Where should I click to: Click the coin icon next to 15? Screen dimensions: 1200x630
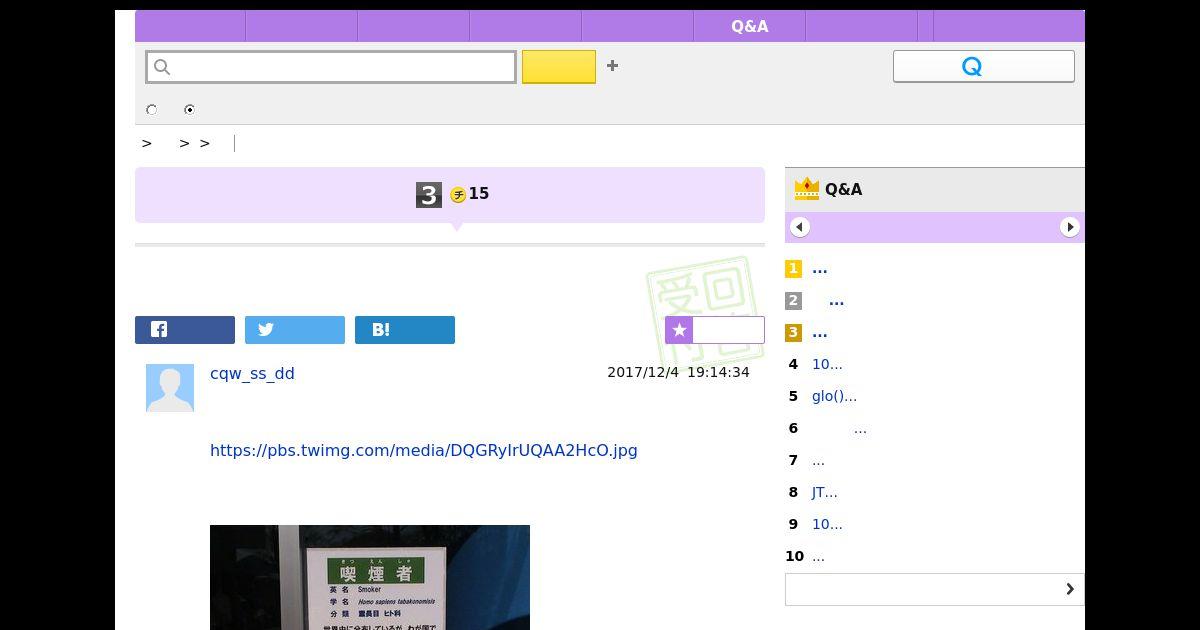pyautogui.click(x=458, y=195)
